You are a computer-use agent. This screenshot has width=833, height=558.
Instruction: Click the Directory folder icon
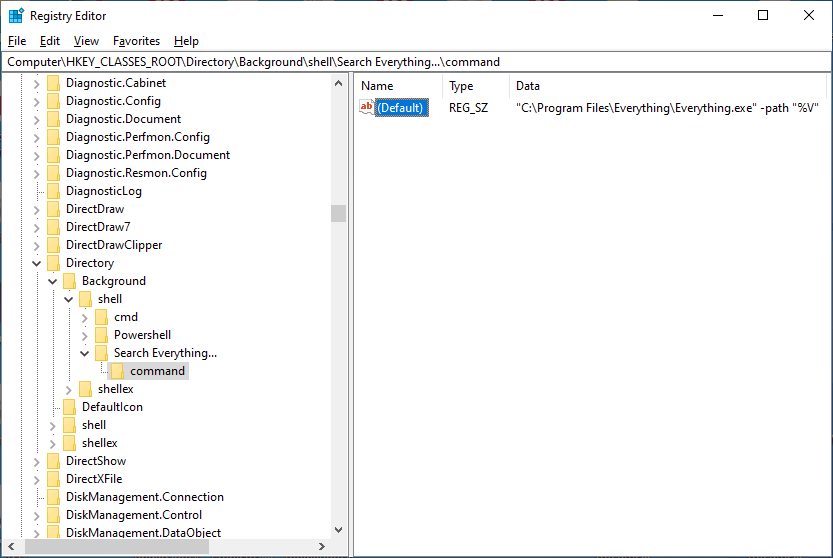tap(53, 263)
